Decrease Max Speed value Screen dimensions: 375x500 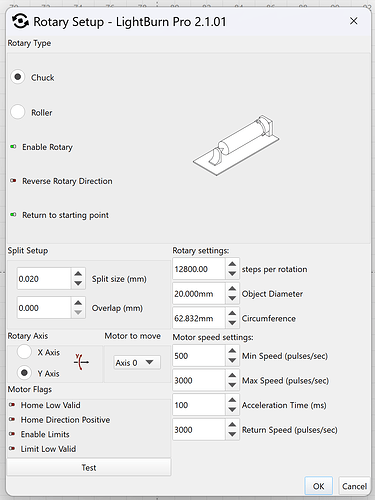232,385
